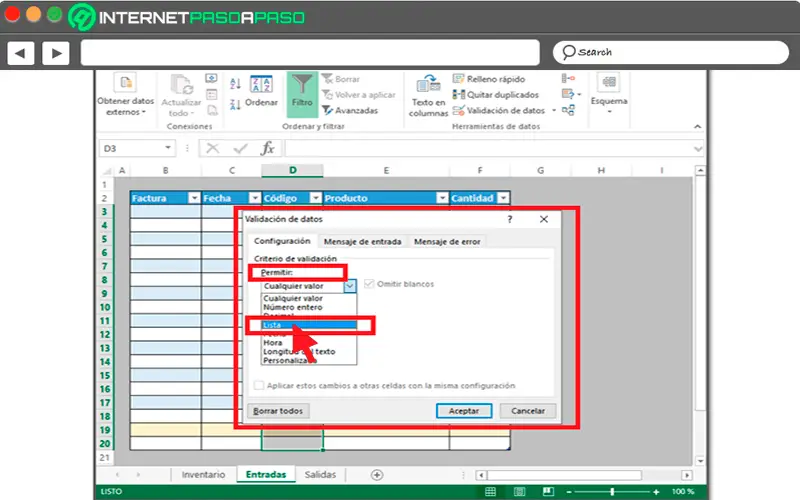
Task: Open the Factura column filter dropdown
Action: pyautogui.click(x=194, y=198)
